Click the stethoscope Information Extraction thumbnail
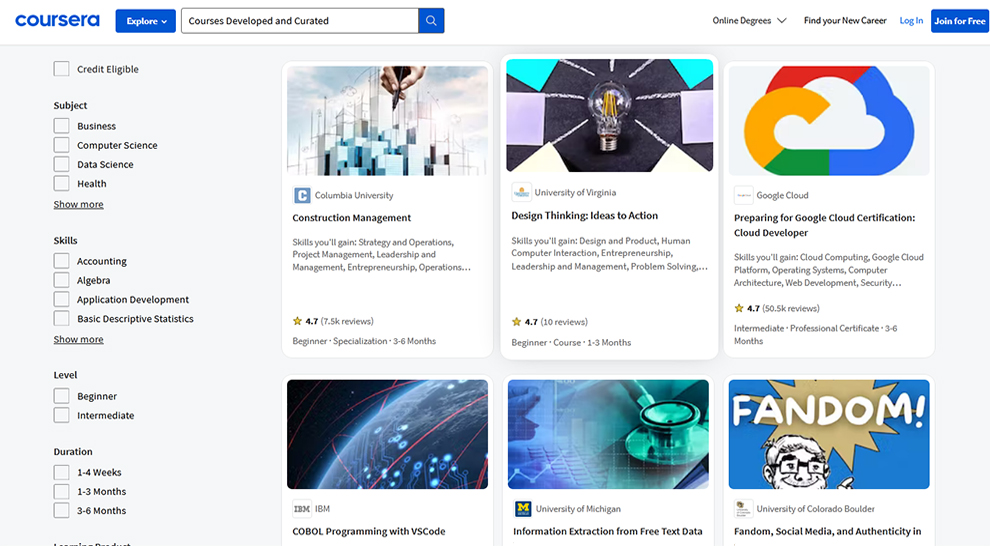This screenshot has width=990, height=546. pyautogui.click(x=608, y=434)
